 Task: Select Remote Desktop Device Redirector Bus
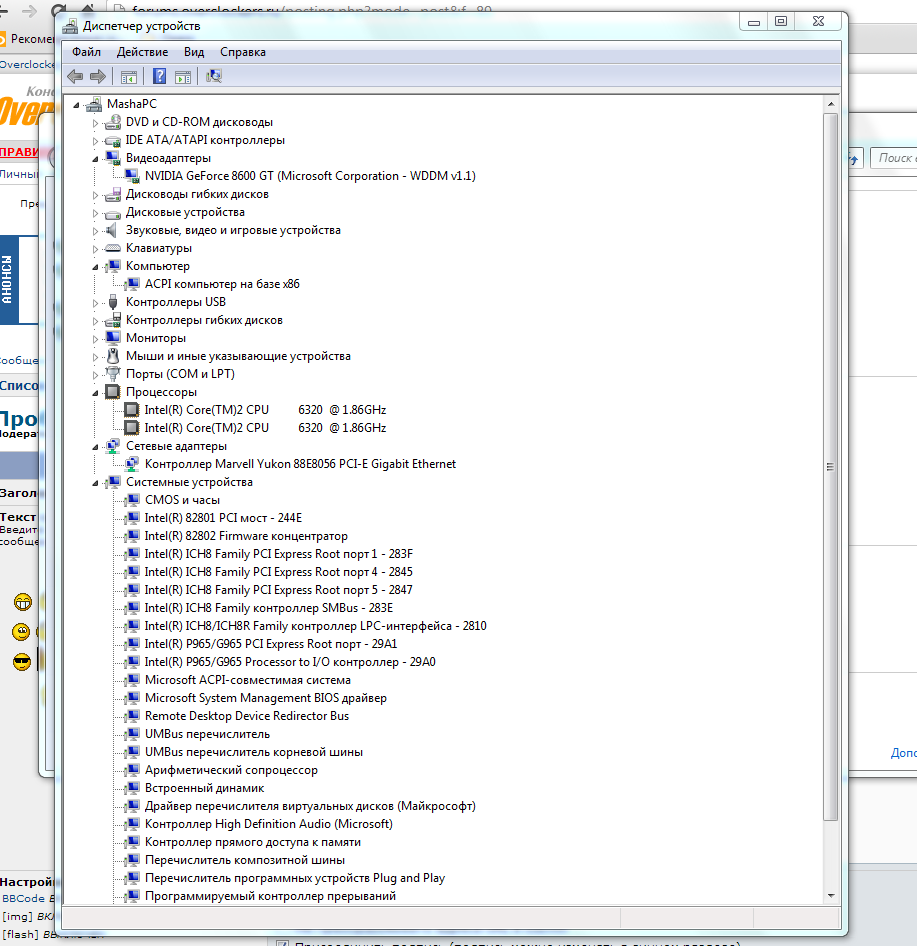(247, 716)
